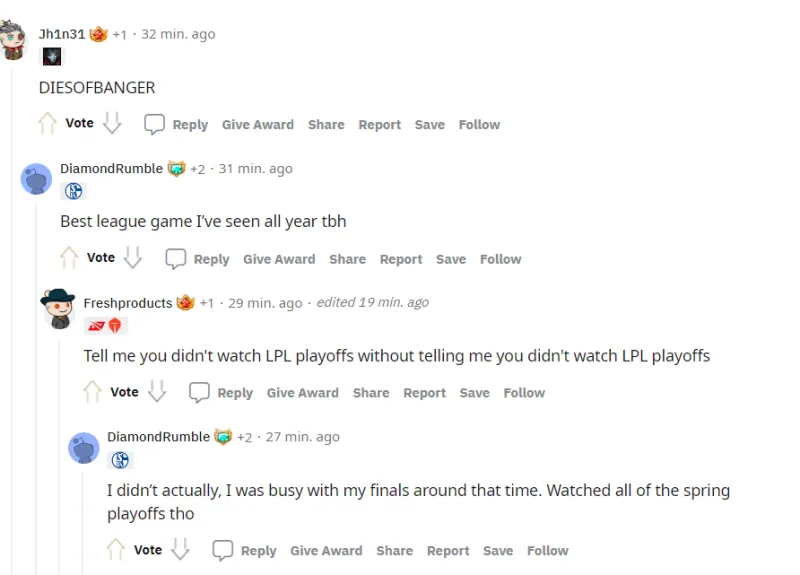Viewport: 800px width, 575px height.
Task: Open Freshproducts' username profile link
Action: (128, 303)
